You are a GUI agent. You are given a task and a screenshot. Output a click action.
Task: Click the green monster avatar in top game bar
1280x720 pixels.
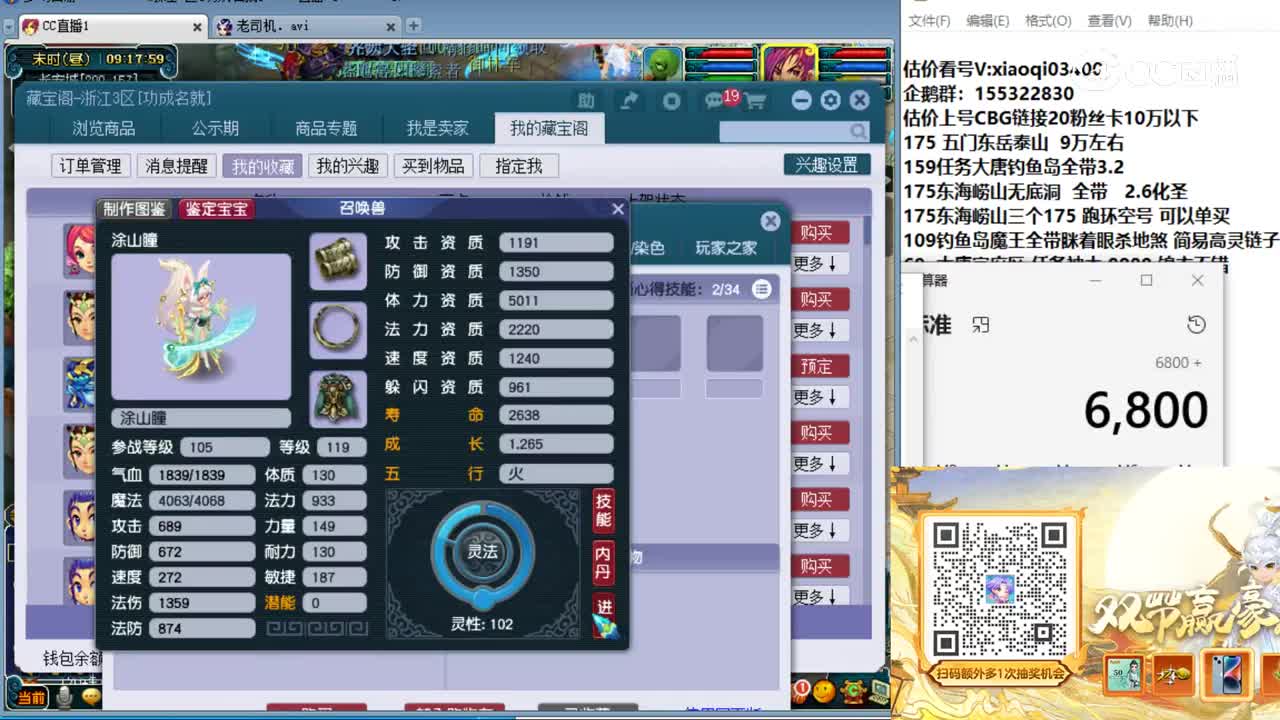pos(662,63)
